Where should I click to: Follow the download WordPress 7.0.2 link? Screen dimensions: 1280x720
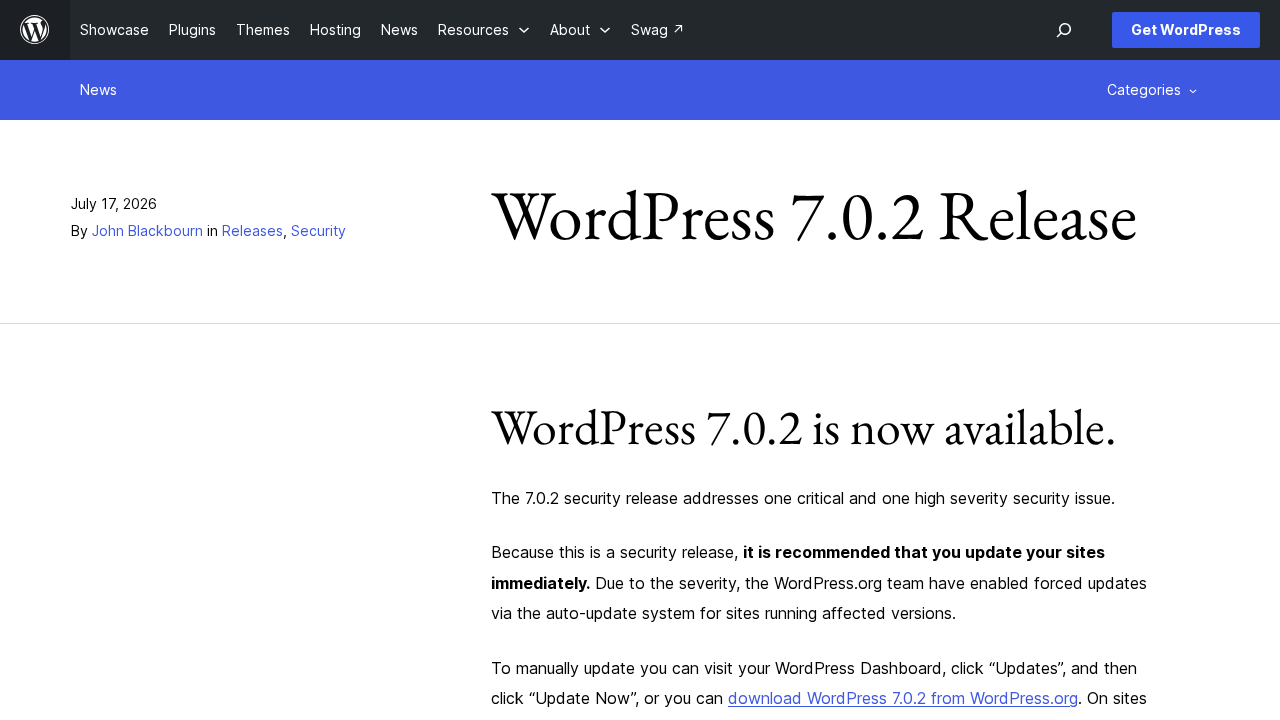903,698
